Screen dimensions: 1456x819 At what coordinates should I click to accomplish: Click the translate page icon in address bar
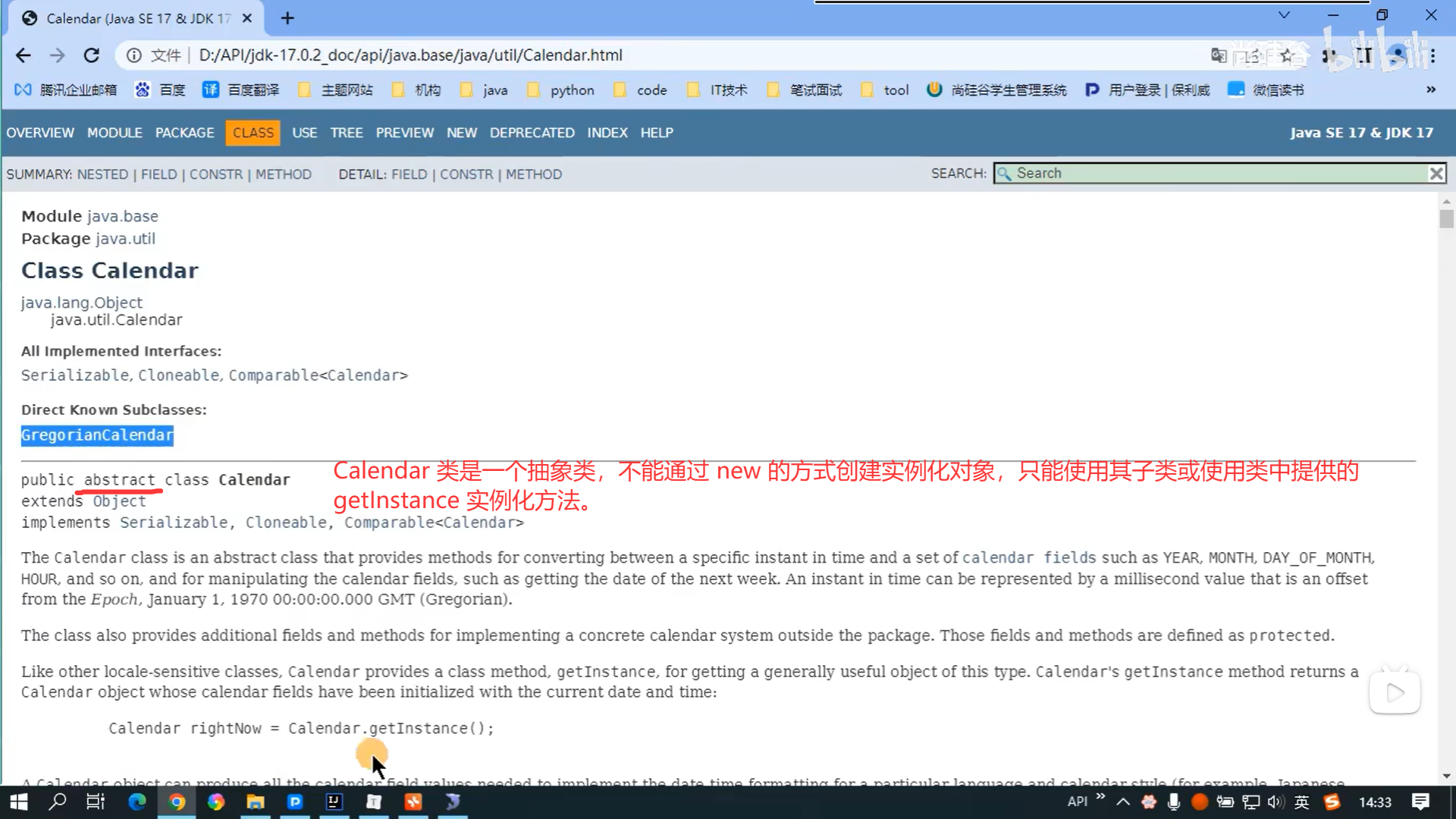pos(1219,55)
